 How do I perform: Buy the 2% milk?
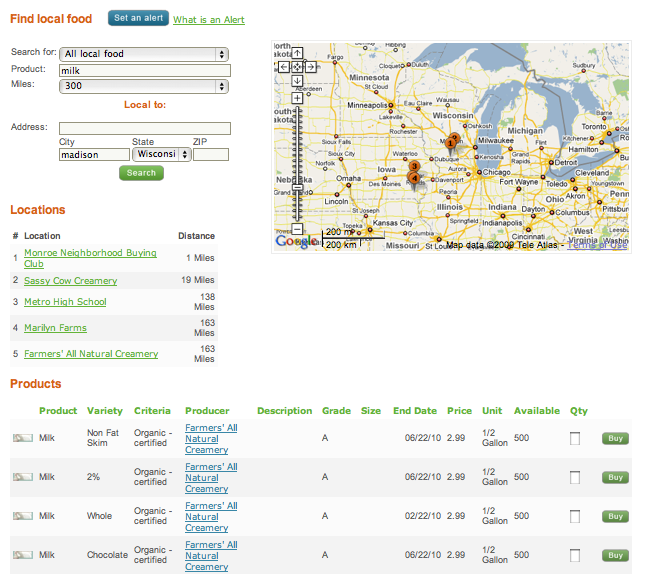615,477
